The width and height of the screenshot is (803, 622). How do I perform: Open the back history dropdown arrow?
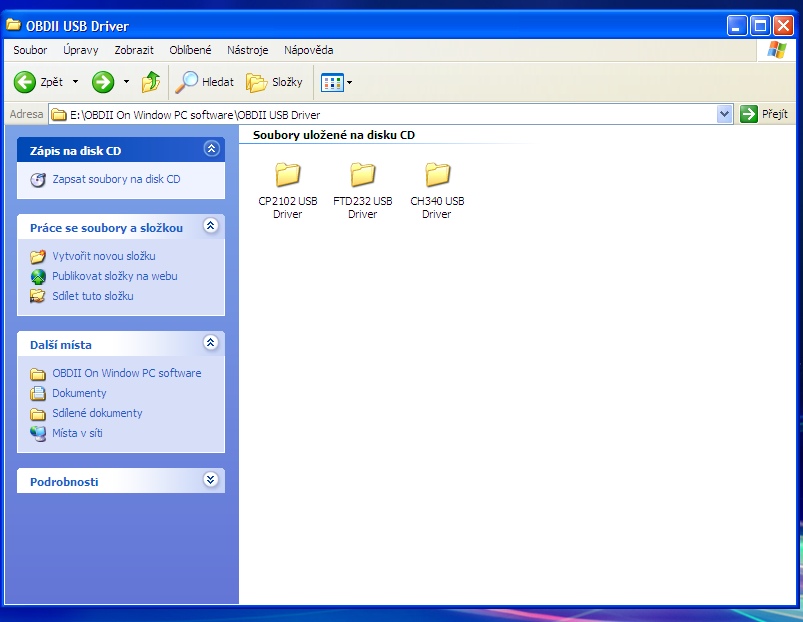click(75, 82)
